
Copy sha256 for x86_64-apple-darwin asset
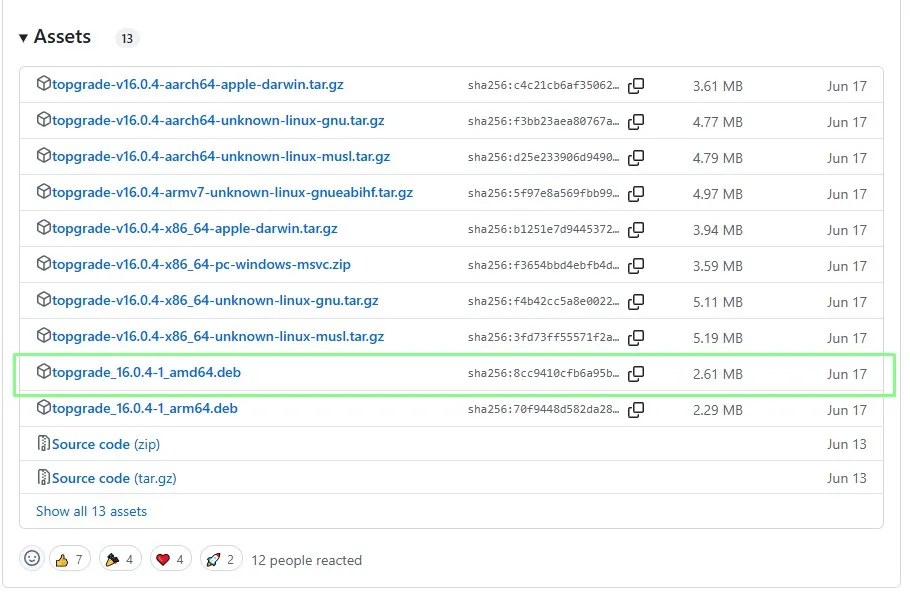tap(636, 230)
